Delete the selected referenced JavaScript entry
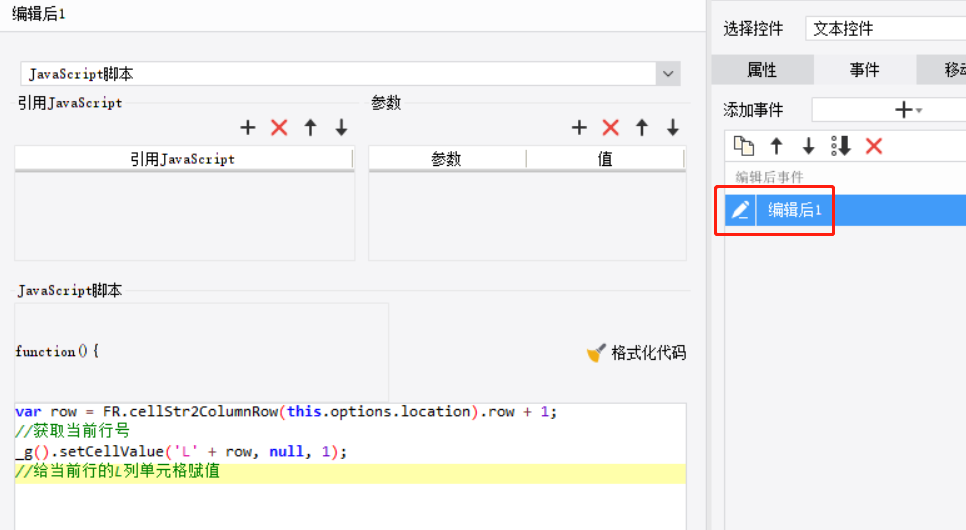This screenshot has width=966, height=530. click(x=279, y=128)
